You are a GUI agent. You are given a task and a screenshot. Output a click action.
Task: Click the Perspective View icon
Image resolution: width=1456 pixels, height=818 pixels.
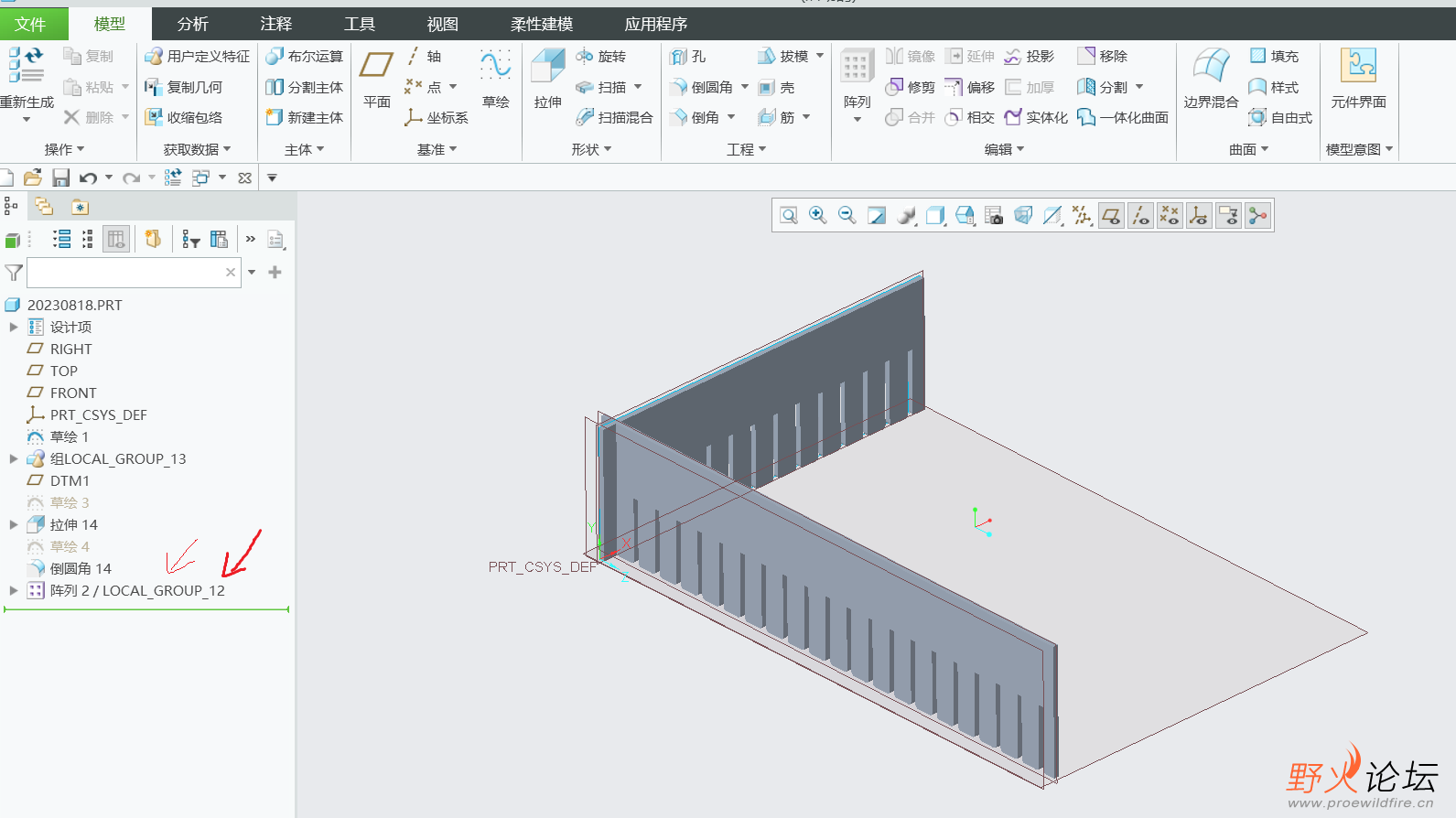1023,216
